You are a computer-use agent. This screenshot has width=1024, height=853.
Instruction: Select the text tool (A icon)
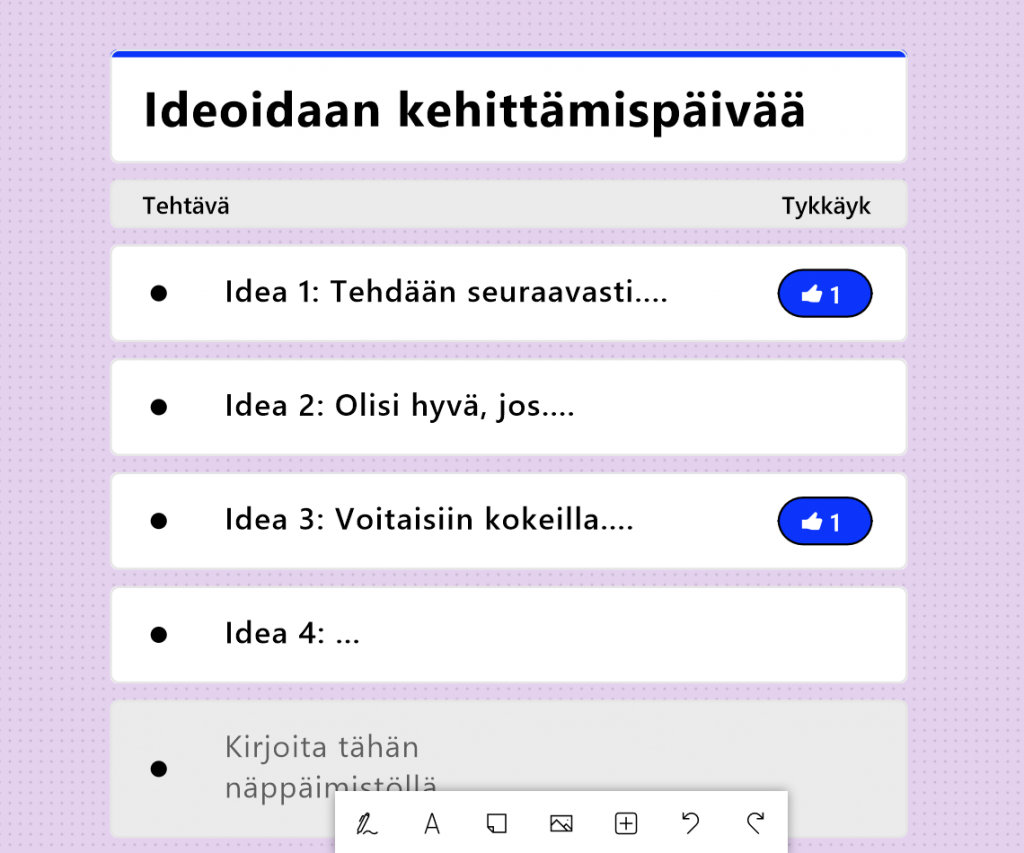click(x=432, y=824)
